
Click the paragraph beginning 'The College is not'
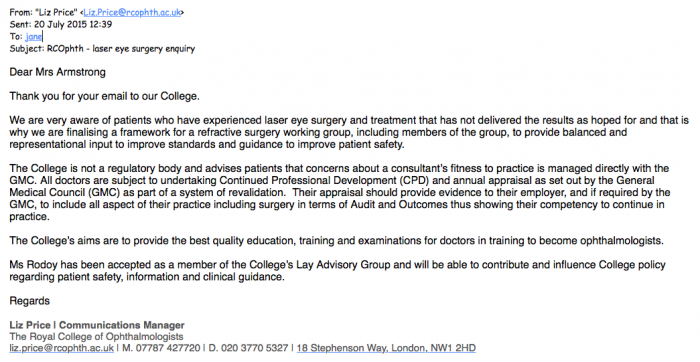tap(340, 192)
